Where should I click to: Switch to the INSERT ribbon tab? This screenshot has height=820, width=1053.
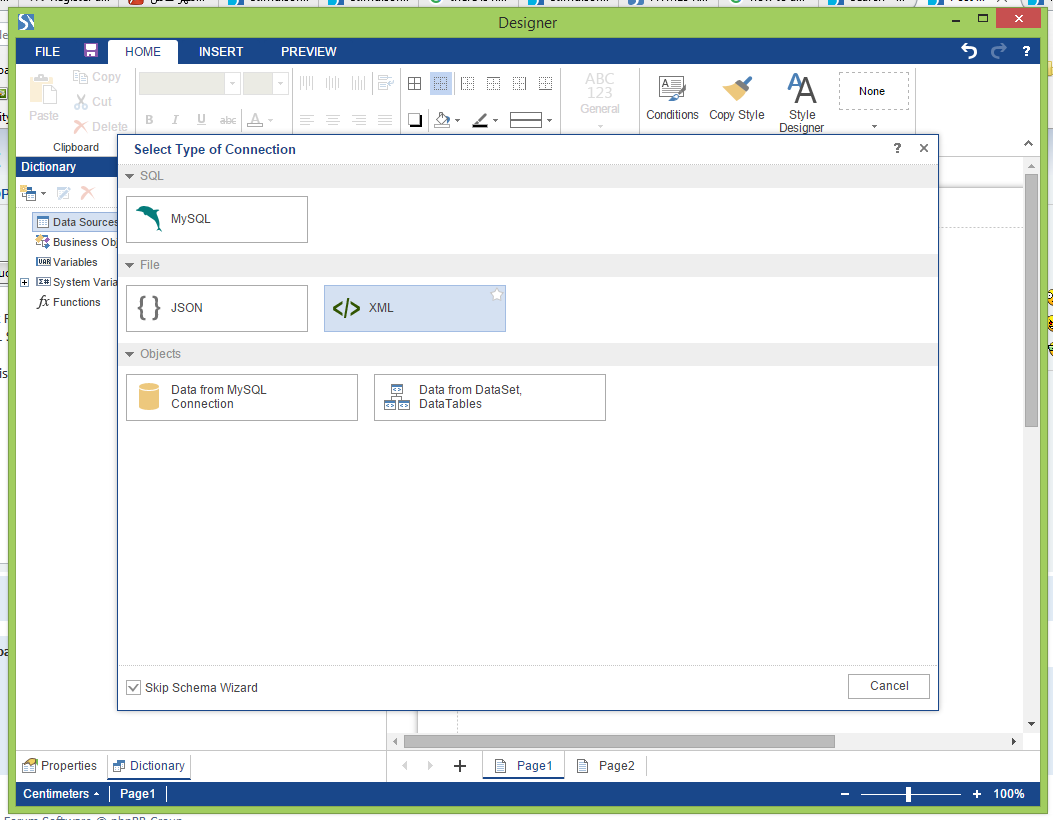221,52
